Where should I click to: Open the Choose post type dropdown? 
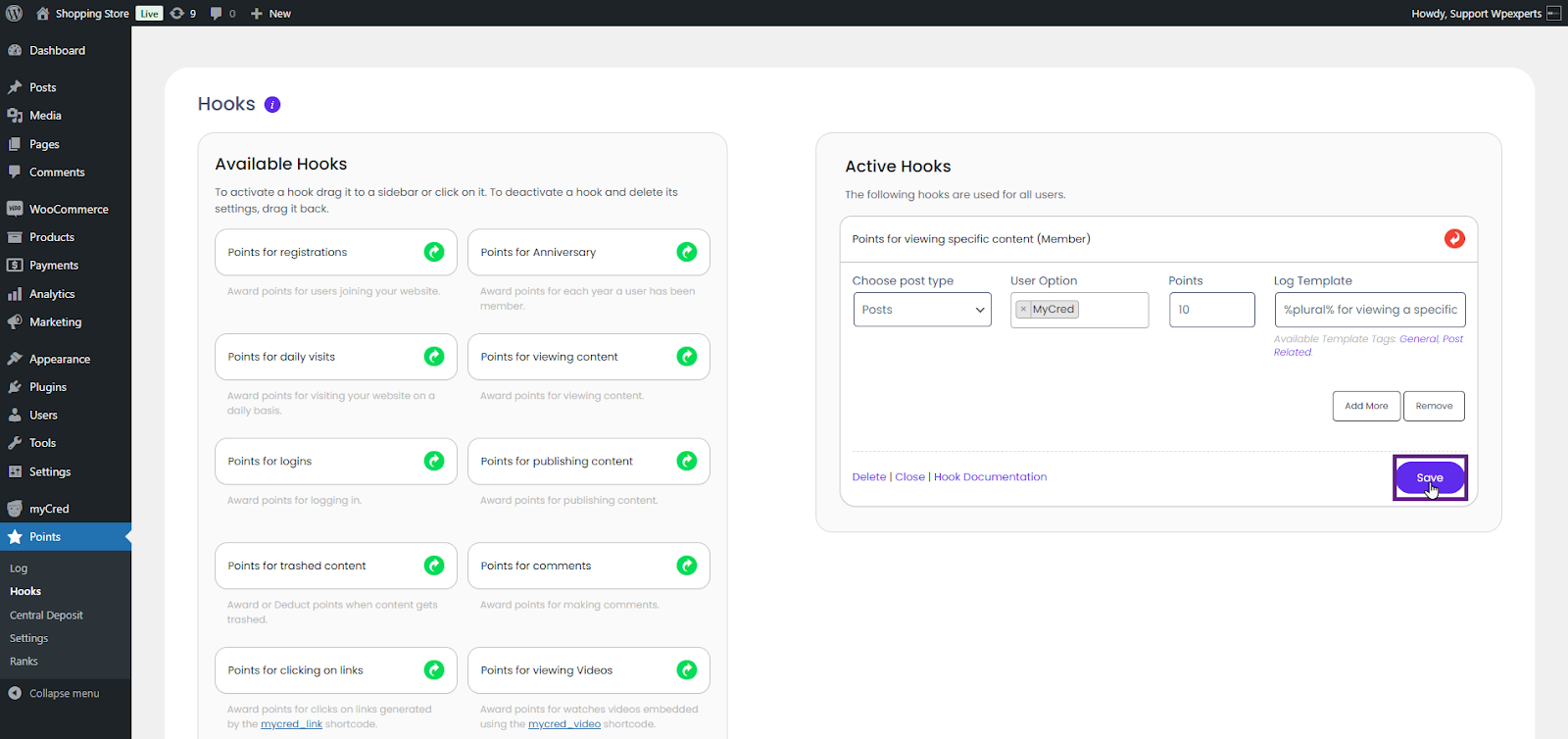[x=921, y=310]
